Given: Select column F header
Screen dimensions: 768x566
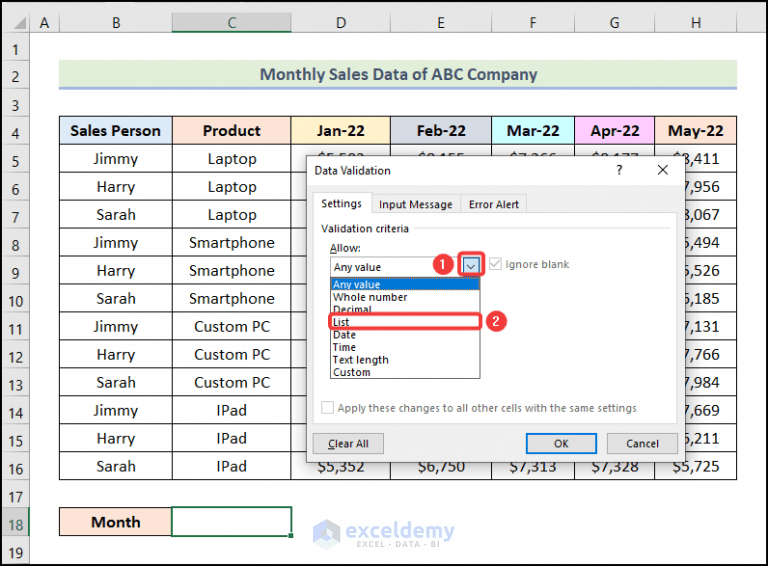Looking at the screenshot, I should (533, 23).
